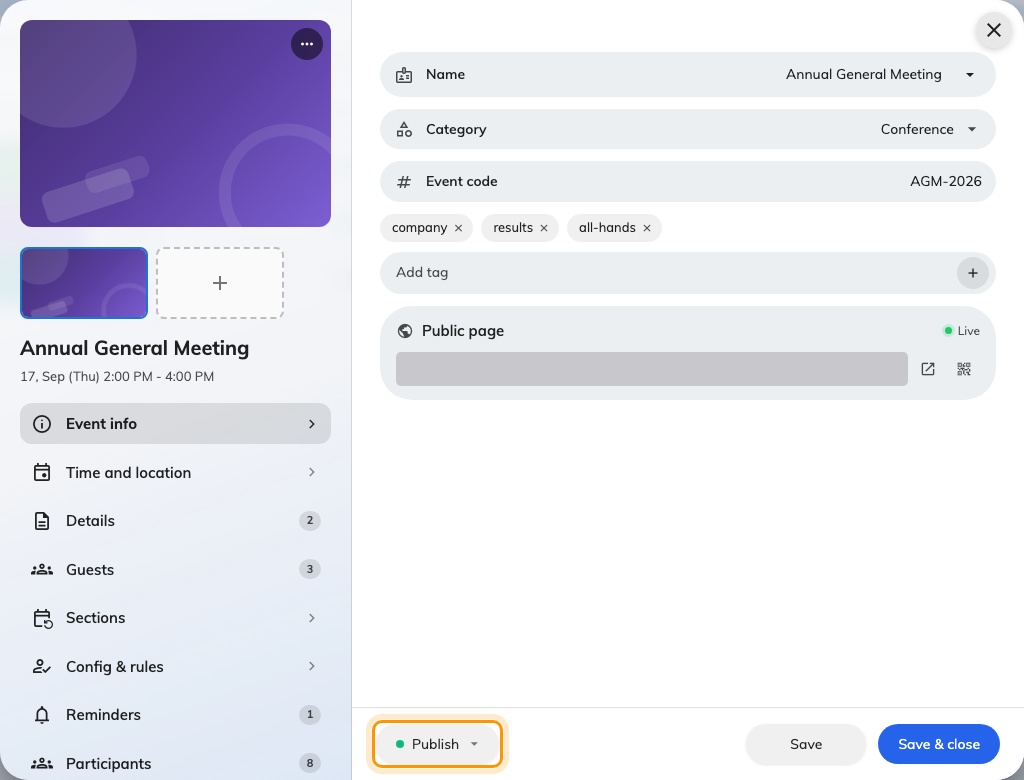
Task: Open the Details section
Action: [175, 521]
